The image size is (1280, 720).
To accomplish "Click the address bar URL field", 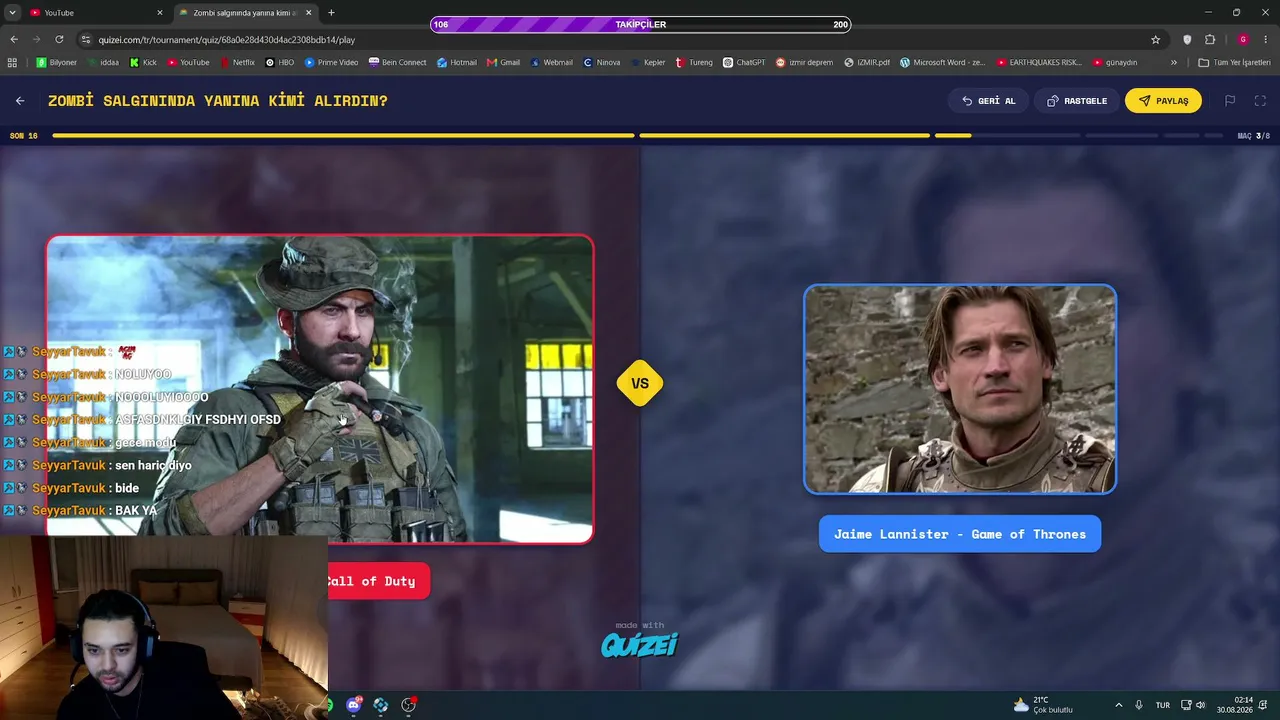I will (620, 40).
